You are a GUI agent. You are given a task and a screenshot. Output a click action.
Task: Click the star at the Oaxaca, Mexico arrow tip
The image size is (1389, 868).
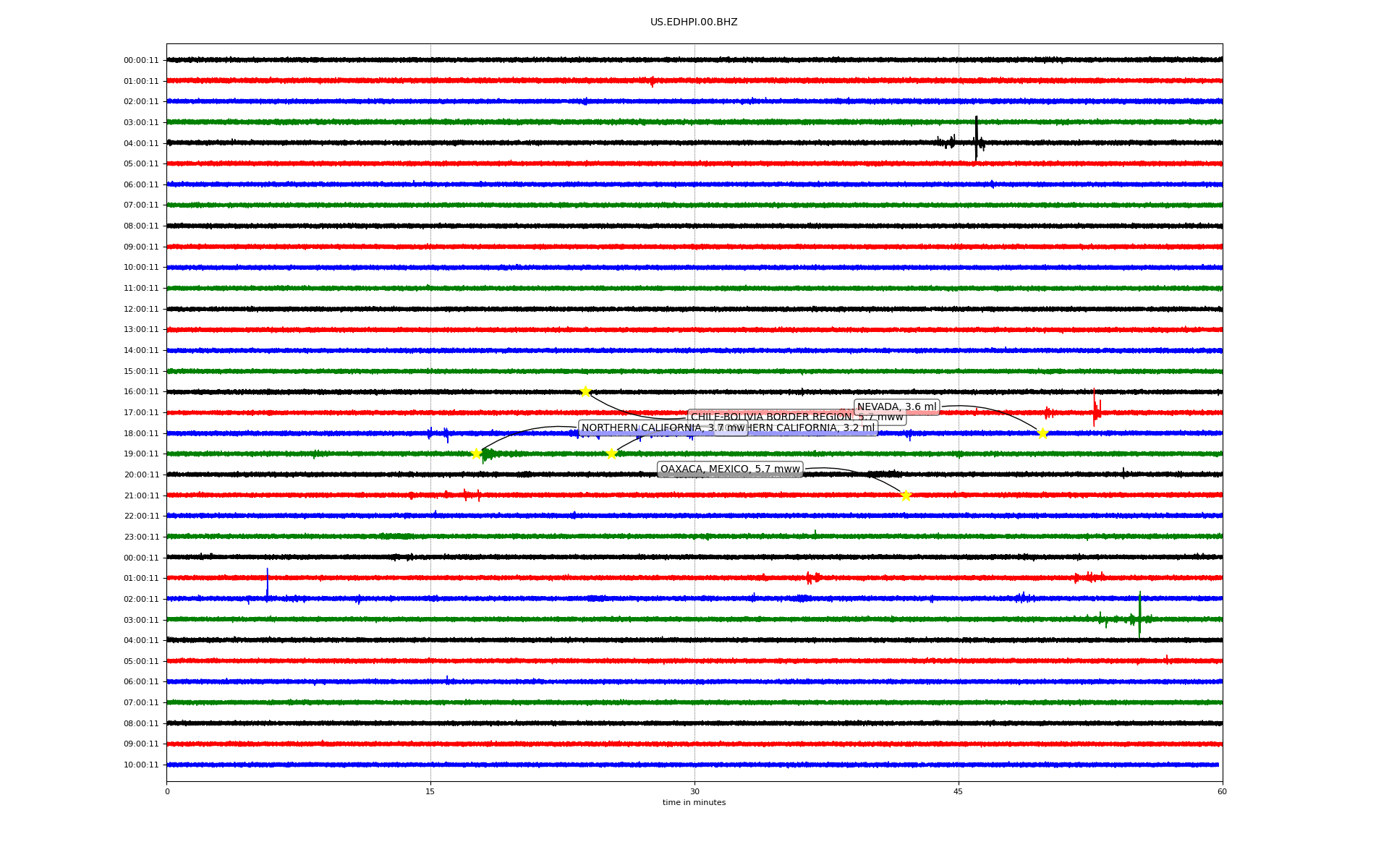click(906, 495)
